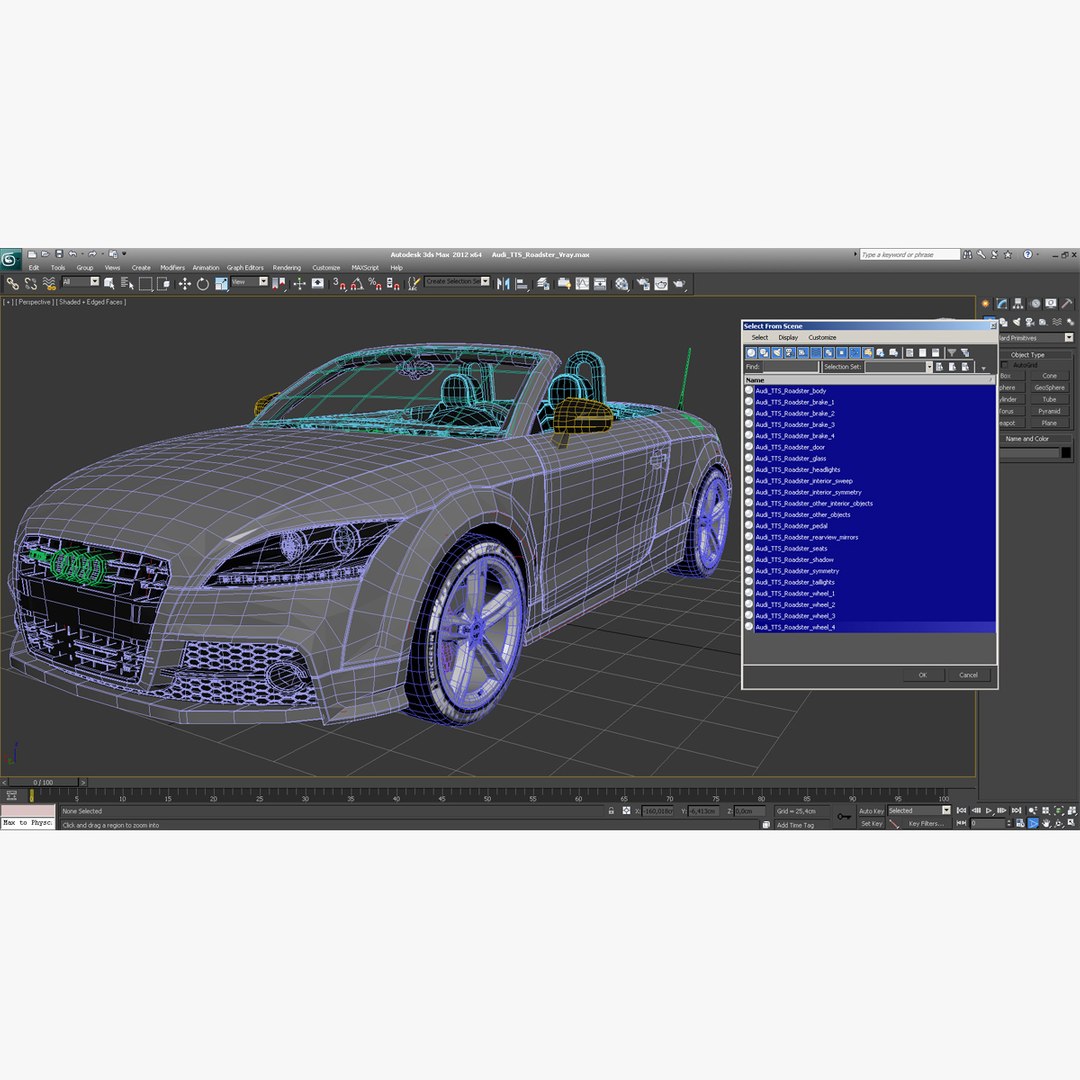Open the Render Setup dialog
The image size is (1080, 1080).
click(643, 283)
